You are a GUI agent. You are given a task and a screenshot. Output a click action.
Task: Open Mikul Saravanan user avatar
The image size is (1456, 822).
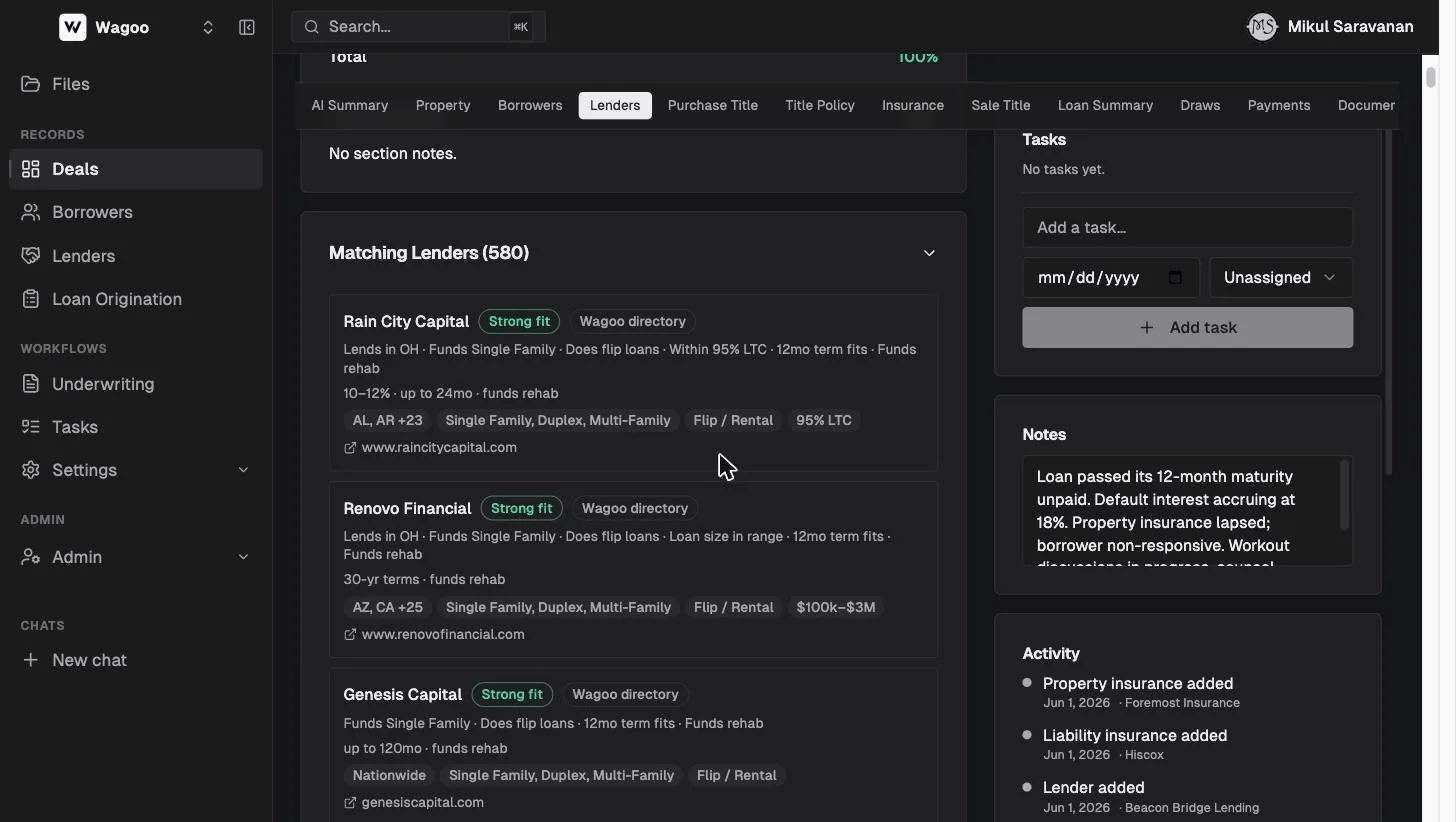tap(1262, 27)
